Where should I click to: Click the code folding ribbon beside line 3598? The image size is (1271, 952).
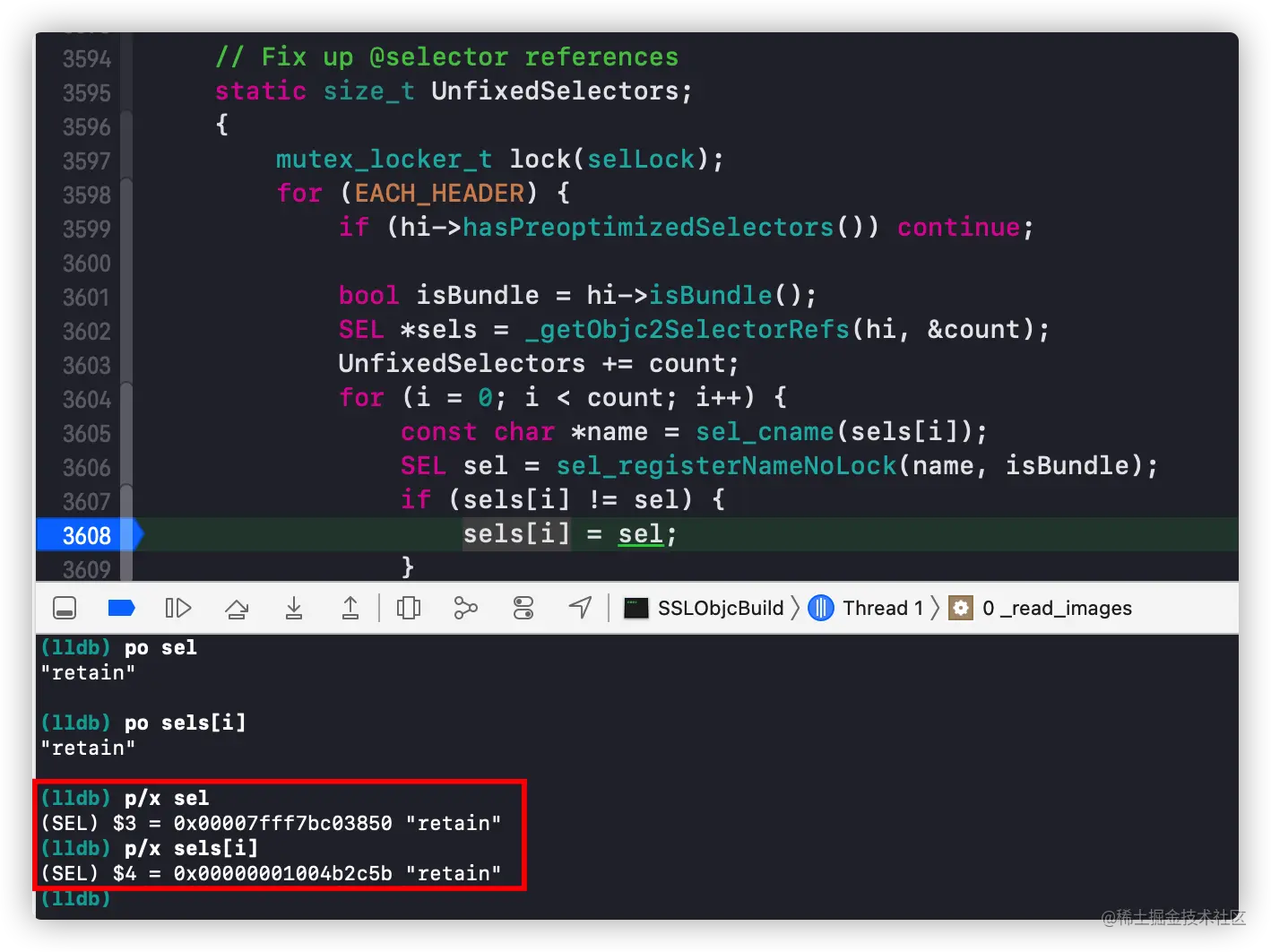126,195
